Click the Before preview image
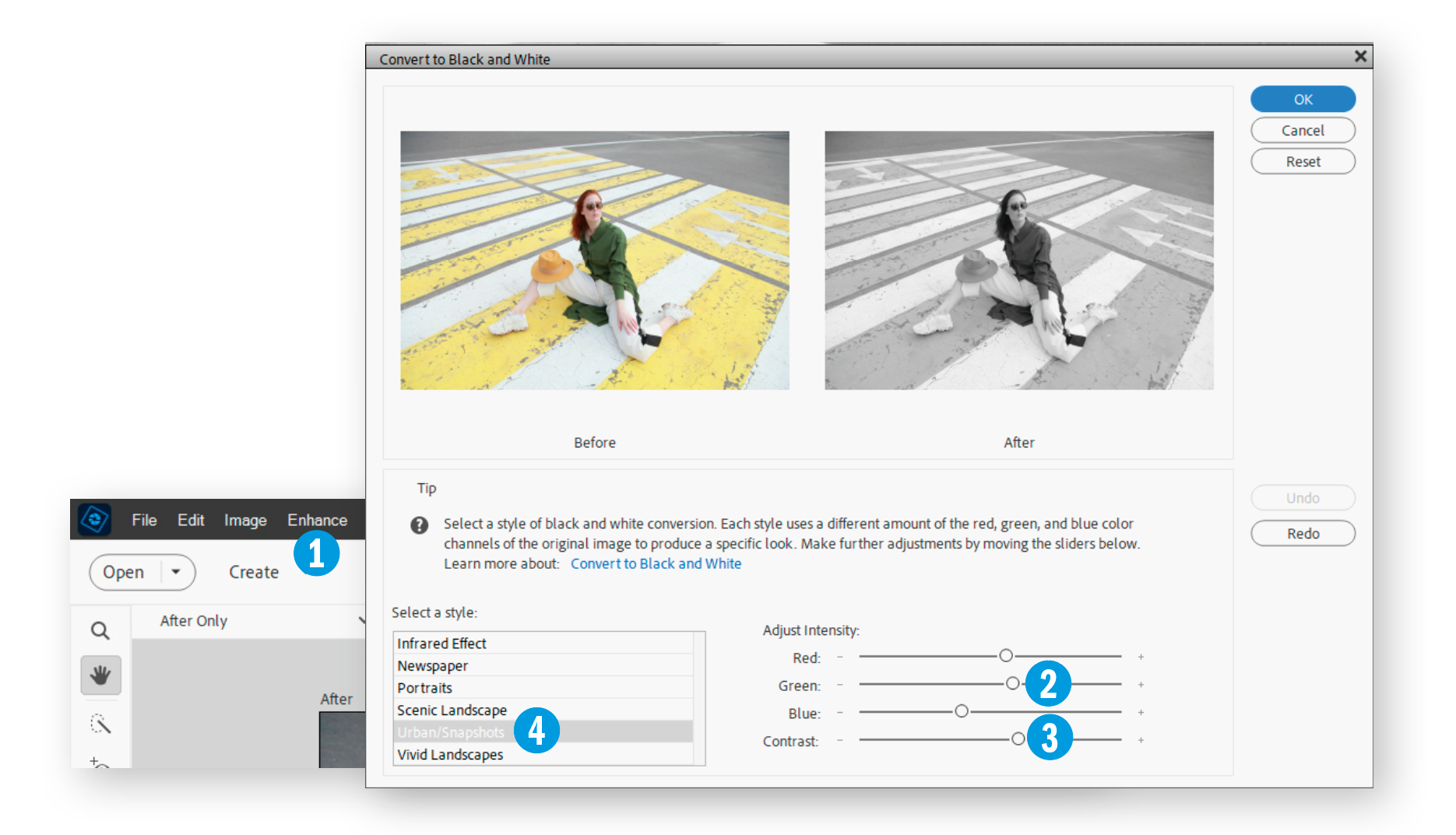This screenshot has height=835, width=1456. [594, 260]
